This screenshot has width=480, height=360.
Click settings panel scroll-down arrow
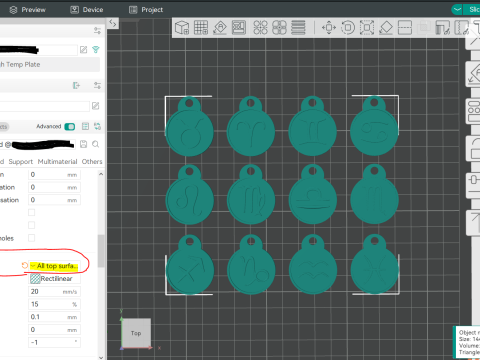[101, 357]
